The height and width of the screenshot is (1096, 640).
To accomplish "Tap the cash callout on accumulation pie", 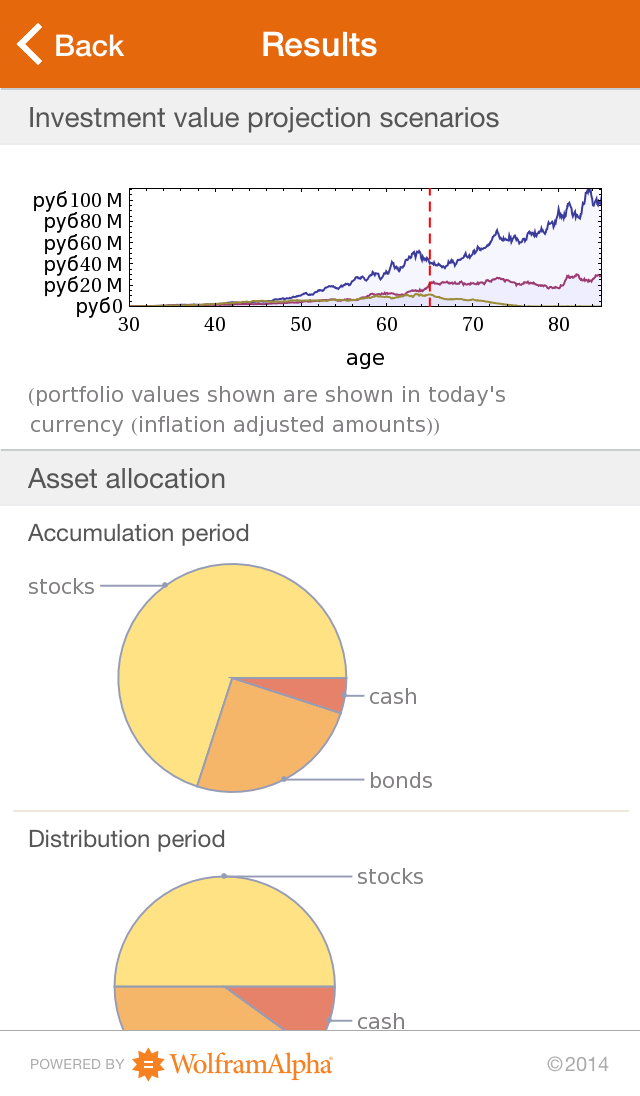I will pyautogui.click(x=393, y=697).
